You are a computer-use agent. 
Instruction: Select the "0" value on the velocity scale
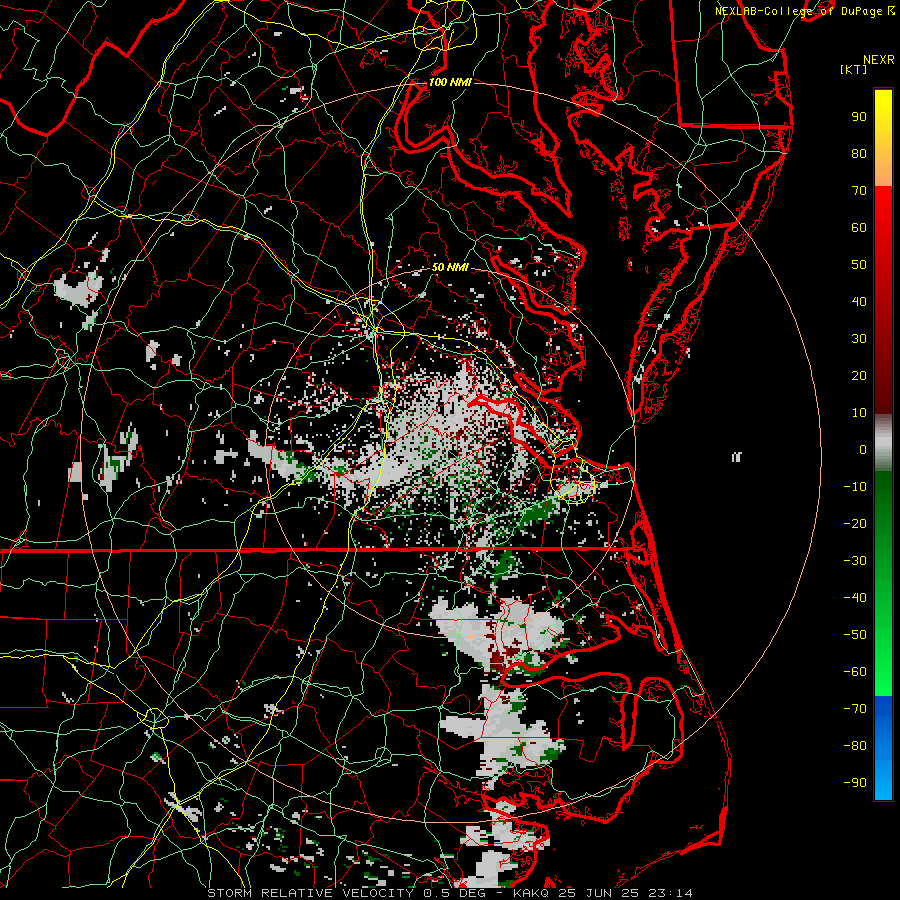(x=863, y=450)
